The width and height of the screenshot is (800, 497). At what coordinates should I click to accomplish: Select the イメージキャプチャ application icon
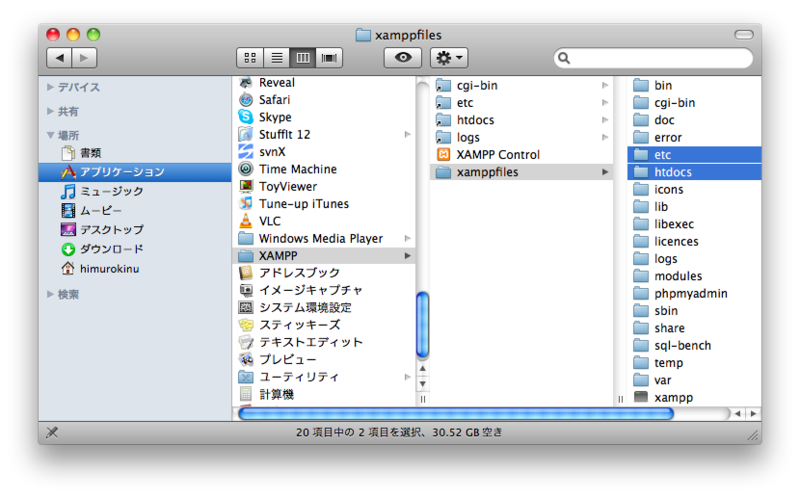[246, 290]
